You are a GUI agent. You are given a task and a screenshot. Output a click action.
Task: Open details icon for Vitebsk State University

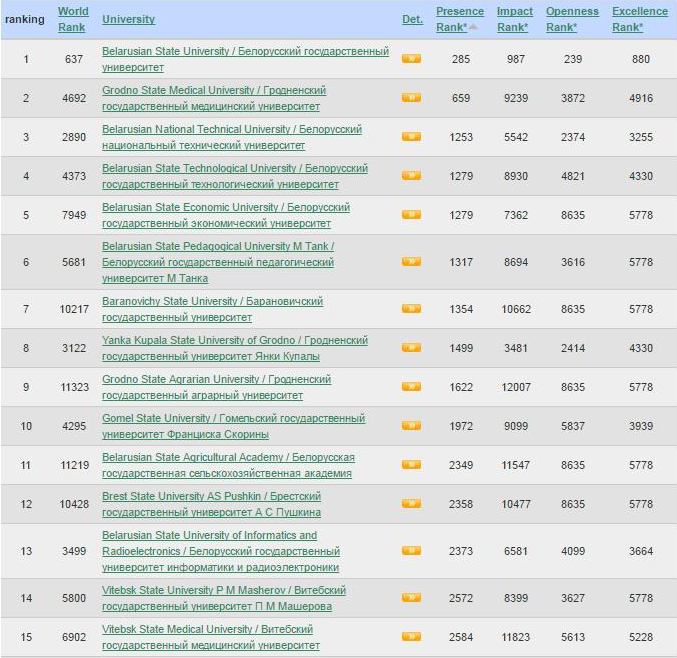point(411,598)
